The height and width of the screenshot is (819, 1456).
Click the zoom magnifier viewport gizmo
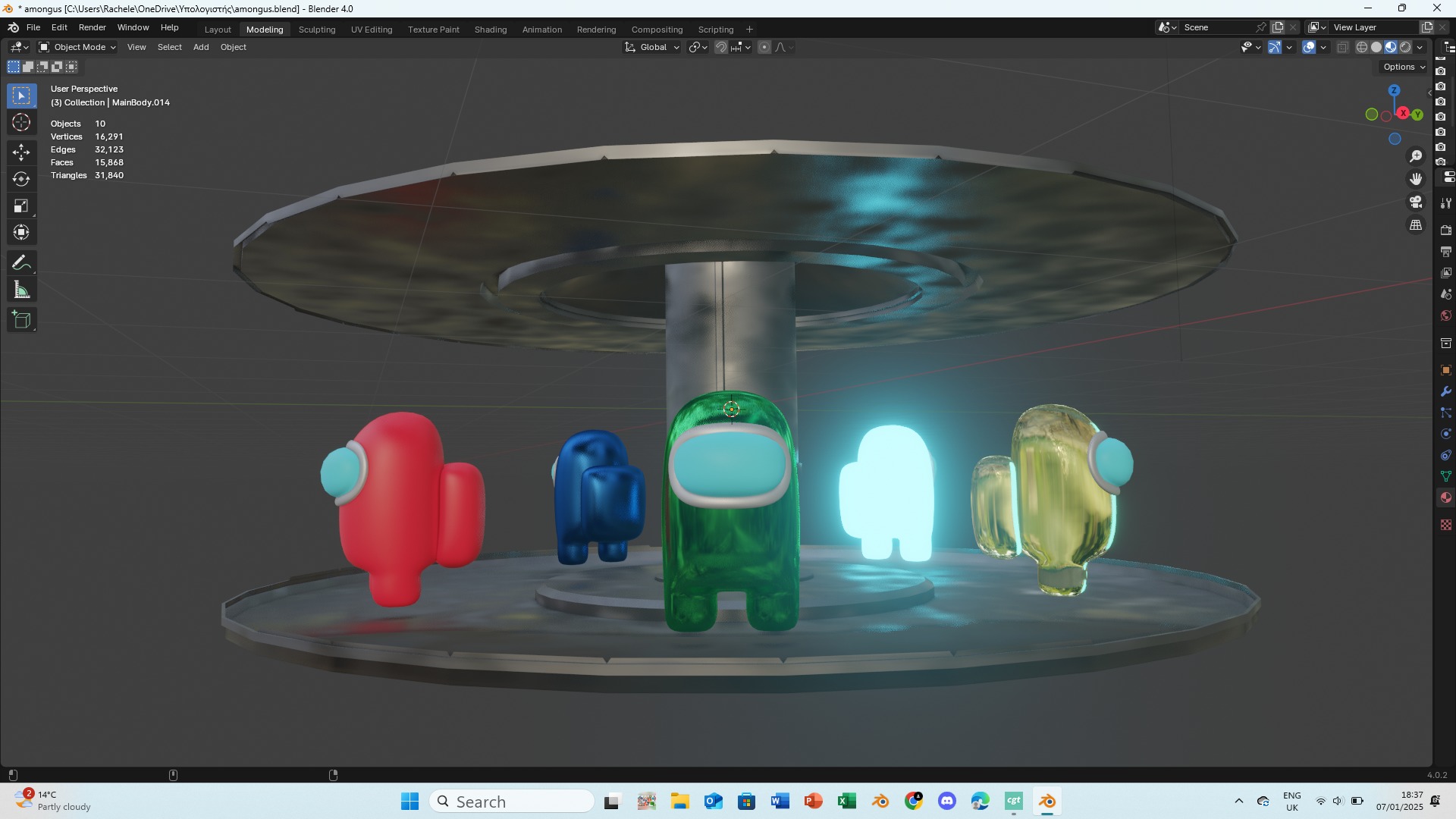coord(1416,156)
